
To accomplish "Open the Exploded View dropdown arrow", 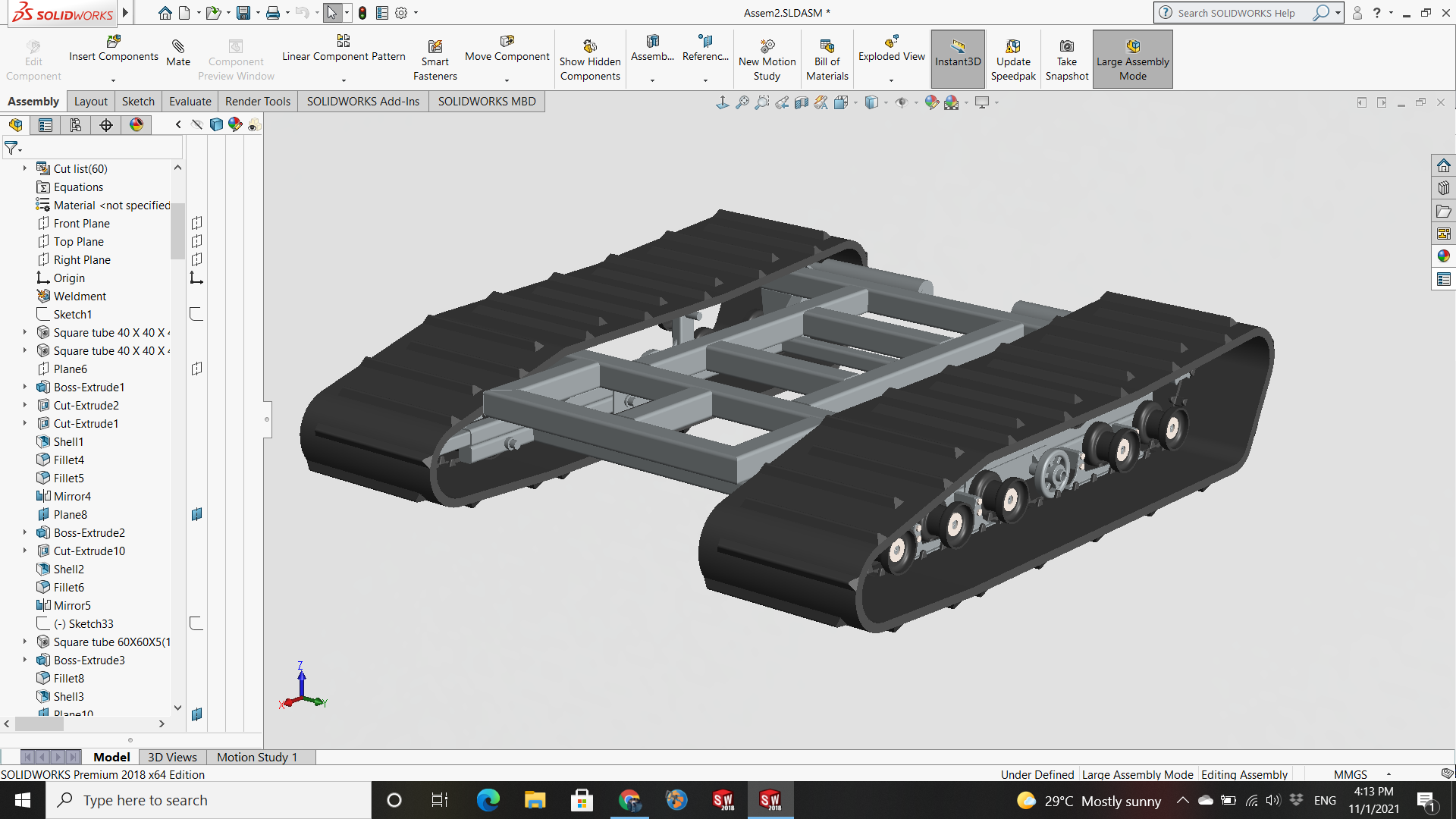I will (x=891, y=80).
